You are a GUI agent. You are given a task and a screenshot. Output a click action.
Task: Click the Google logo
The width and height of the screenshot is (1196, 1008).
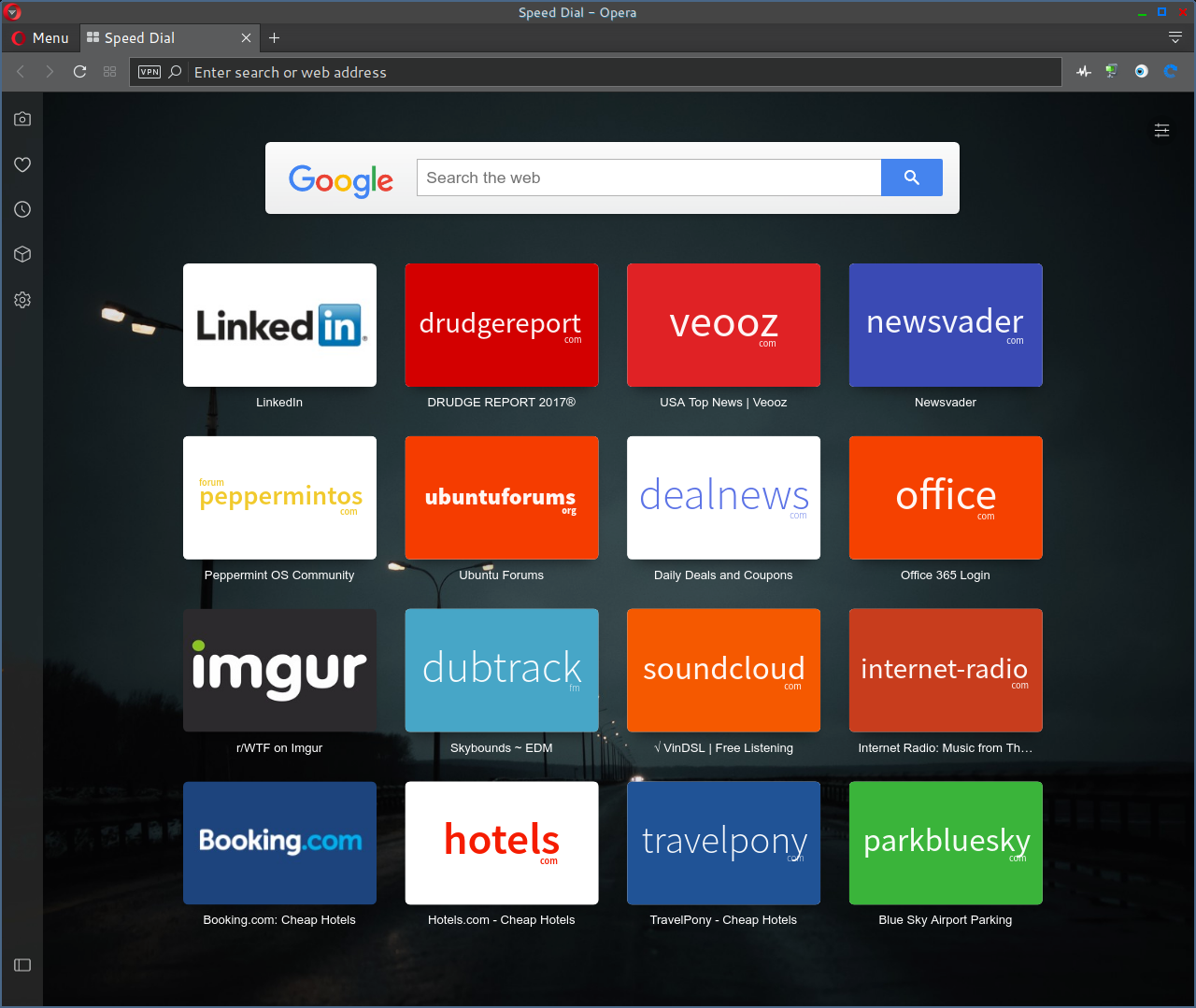pos(341,180)
